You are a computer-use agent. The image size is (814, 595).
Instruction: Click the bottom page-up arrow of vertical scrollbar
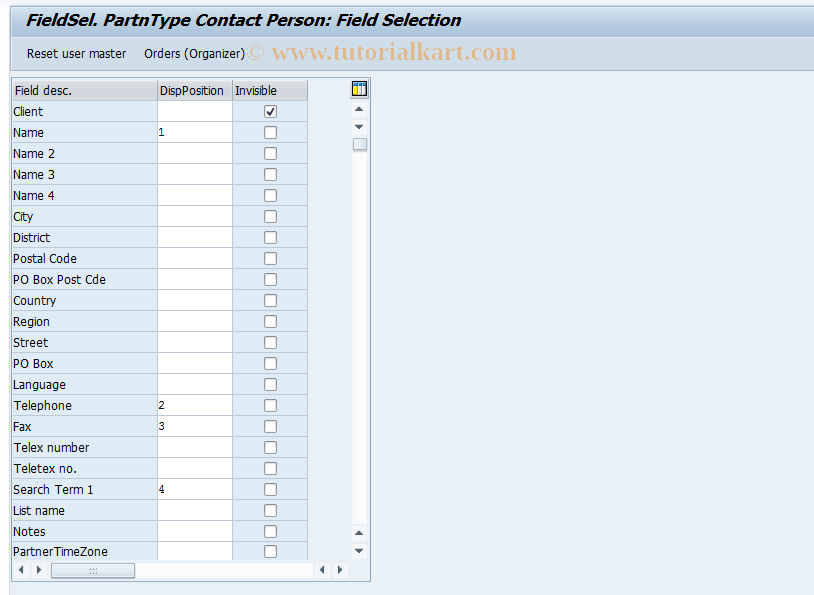[359, 533]
